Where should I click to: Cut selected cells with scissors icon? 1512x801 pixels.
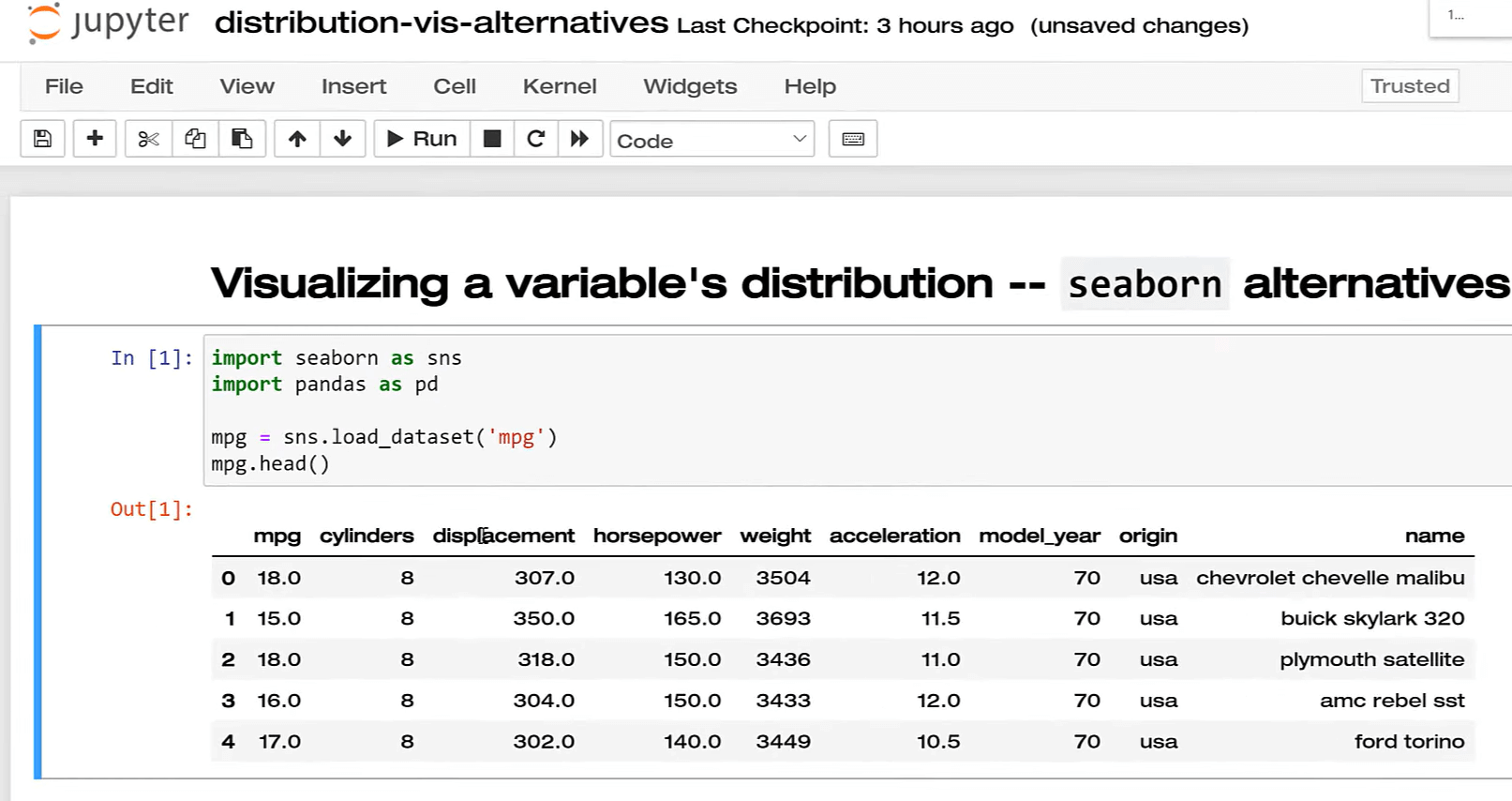point(148,139)
